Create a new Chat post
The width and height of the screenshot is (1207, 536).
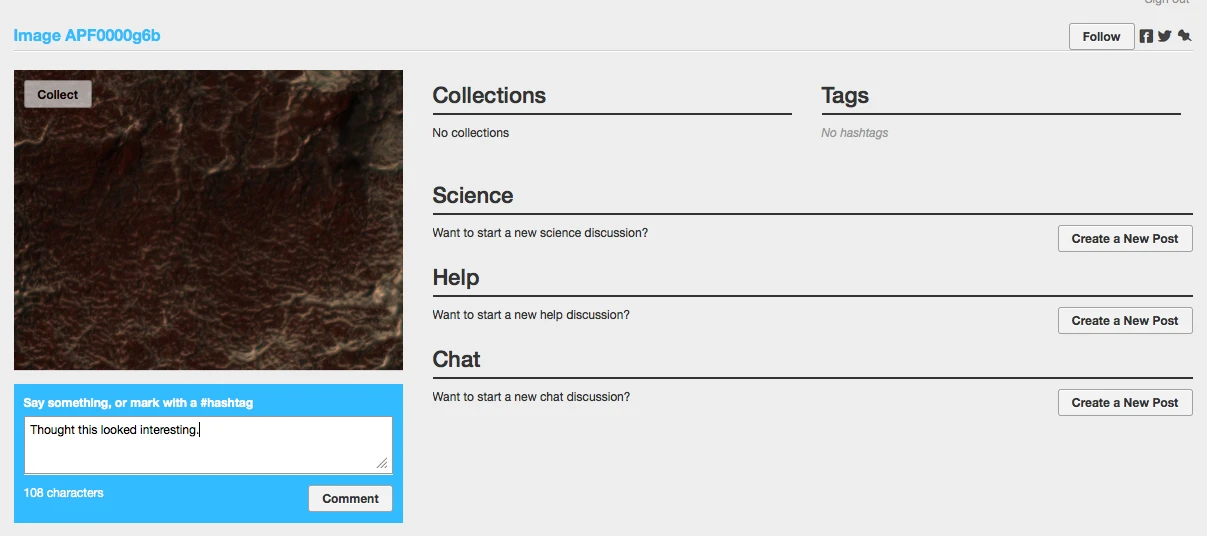click(x=1125, y=402)
